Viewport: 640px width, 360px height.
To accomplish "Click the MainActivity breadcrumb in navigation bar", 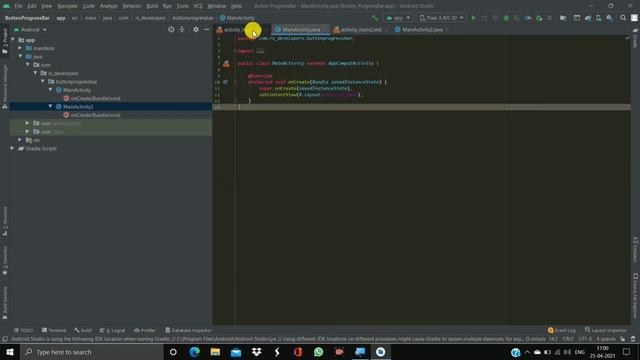I will pos(237,18).
